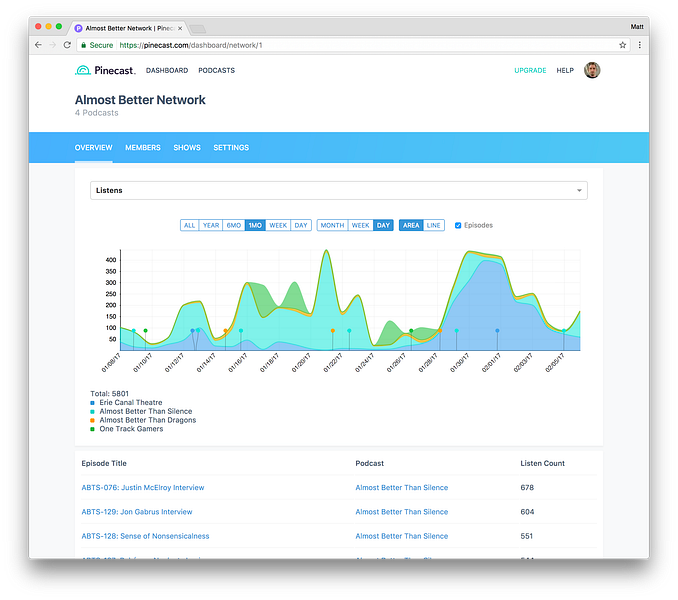Viewport: 678px width, 600px height.
Task: Click the HELP link
Action: coord(565,70)
